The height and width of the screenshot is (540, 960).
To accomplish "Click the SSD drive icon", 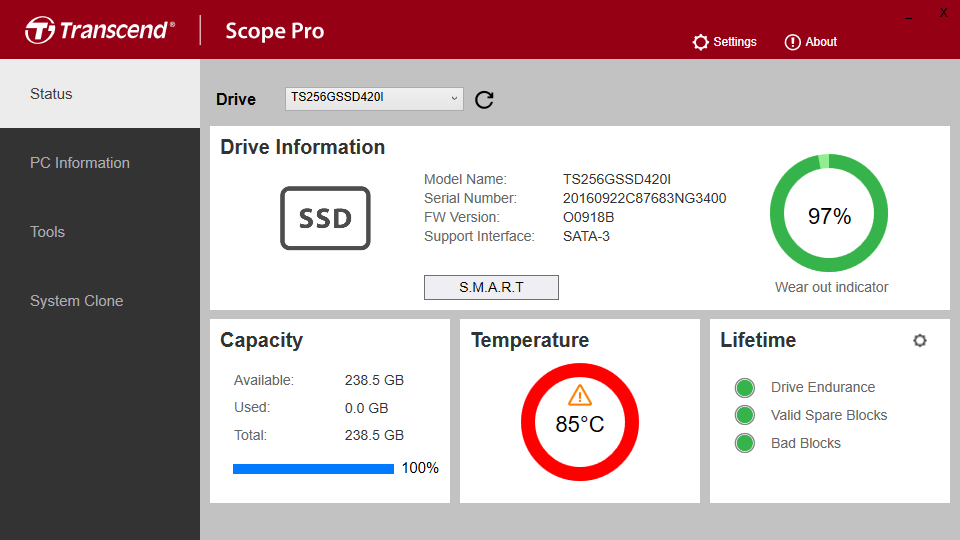I will [x=325, y=218].
